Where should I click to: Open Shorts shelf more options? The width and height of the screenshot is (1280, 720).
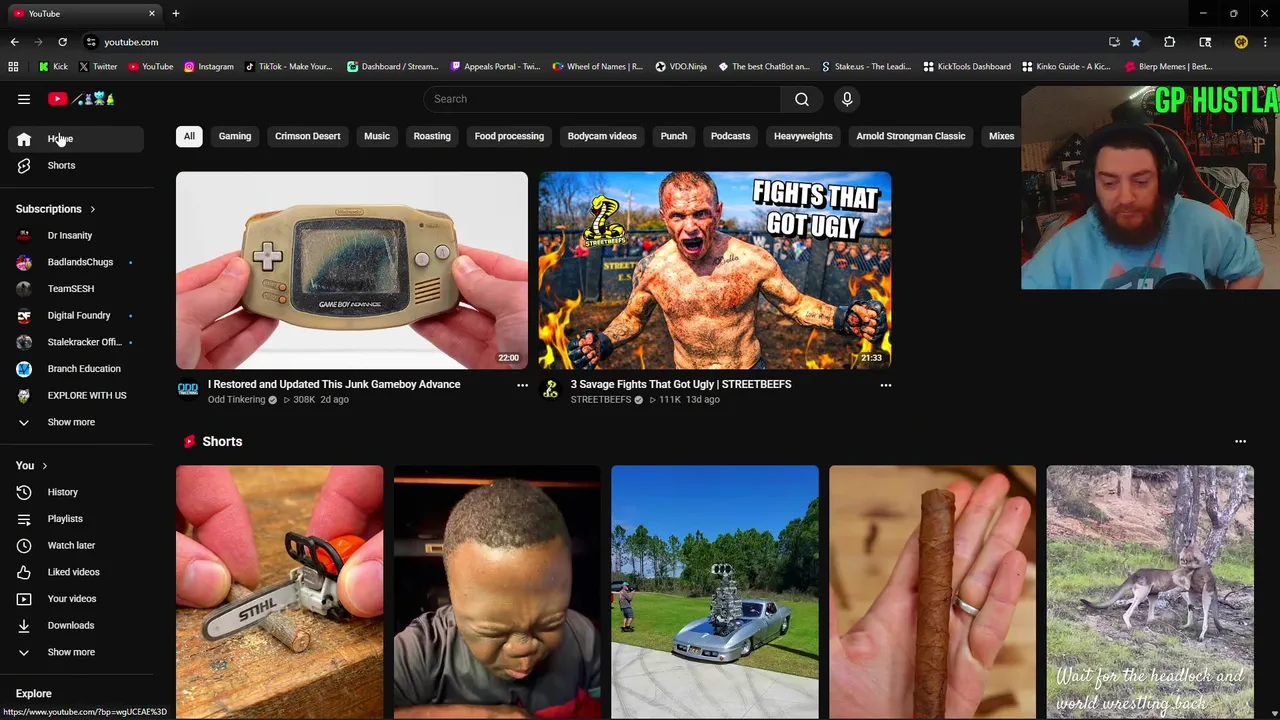pos(1240,441)
